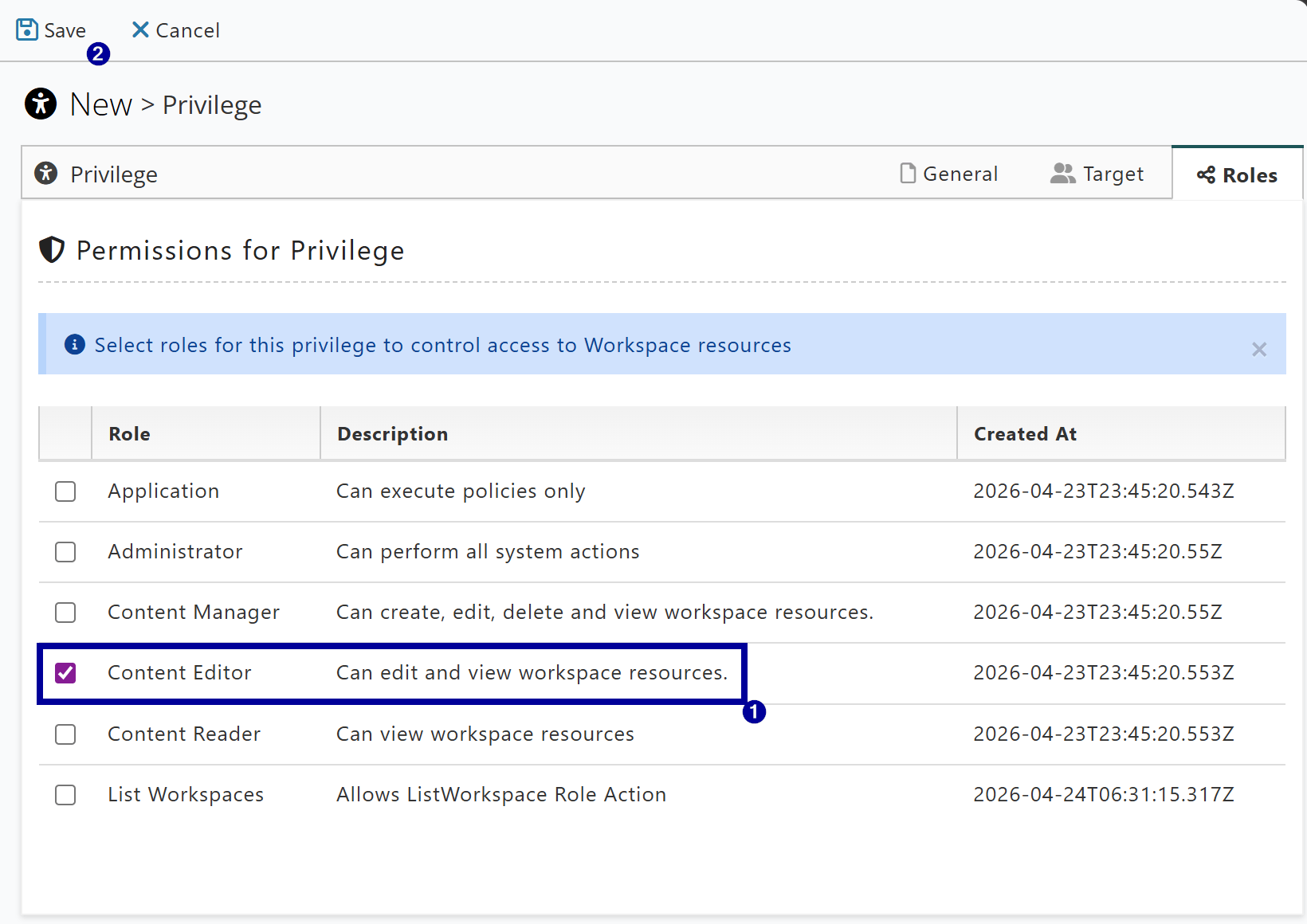
Task: Dismiss the blue info banner
Action: 1259,350
